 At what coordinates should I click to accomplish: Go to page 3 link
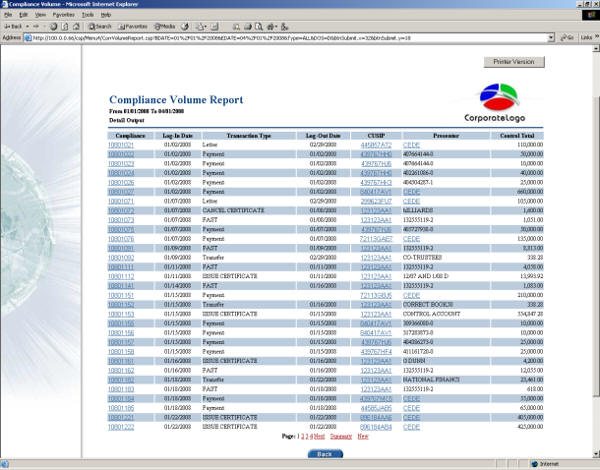click(307, 436)
